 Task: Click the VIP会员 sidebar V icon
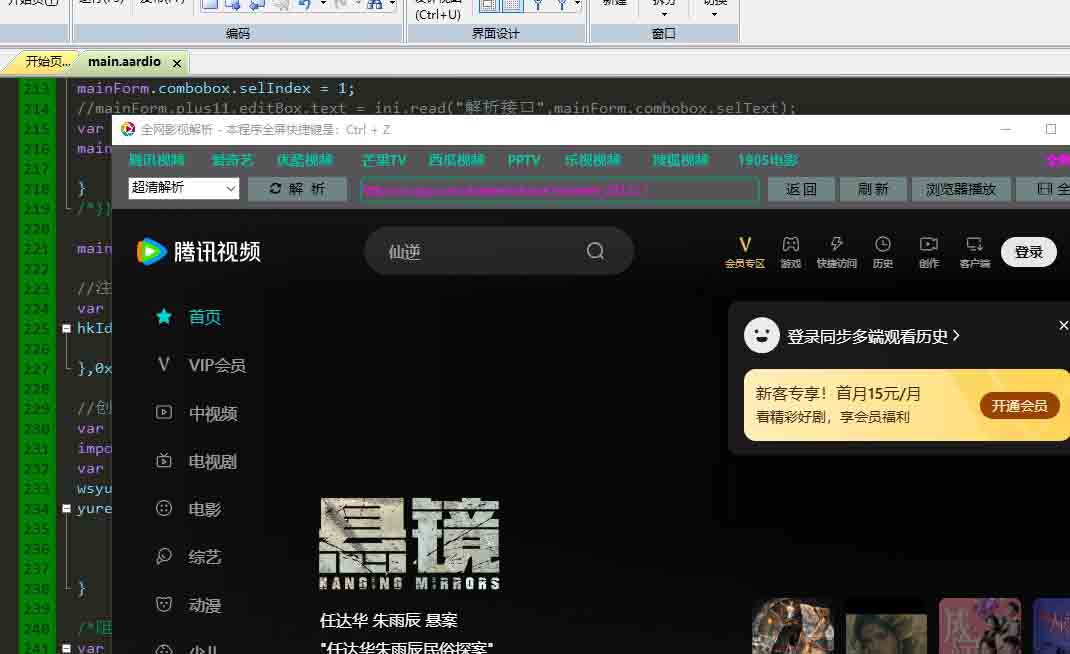[x=164, y=365]
